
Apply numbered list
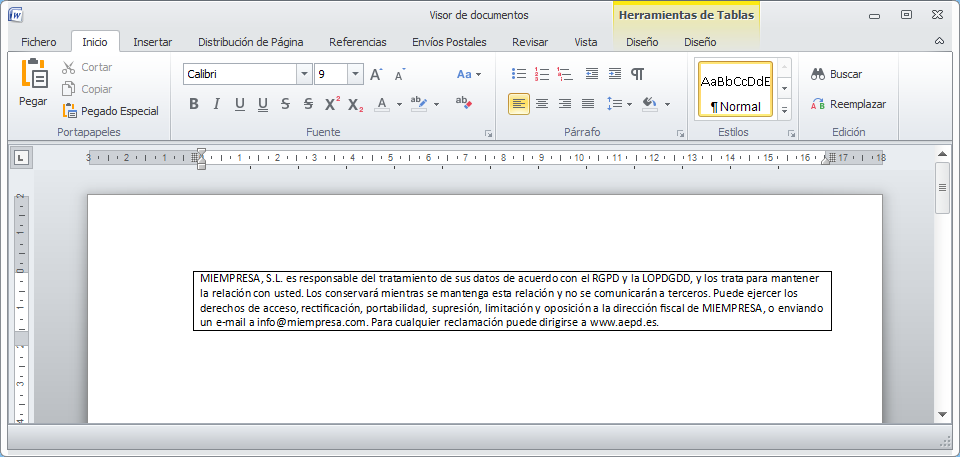[x=542, y=74]
